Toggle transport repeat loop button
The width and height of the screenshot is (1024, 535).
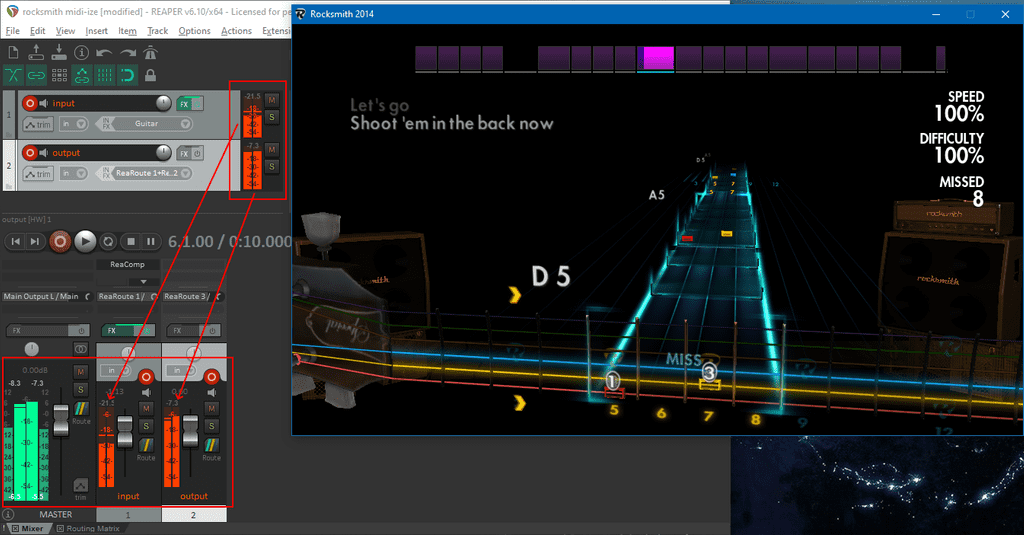pos(108,242)
